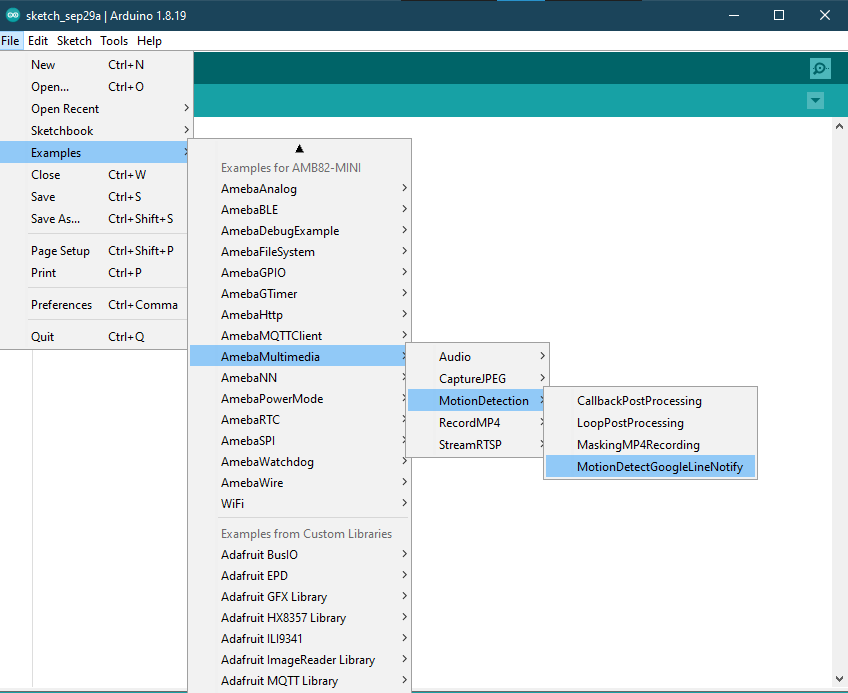Expand the AmebaGTimer examples
This screenshot has width=848, height=693.
pos(300,294)
